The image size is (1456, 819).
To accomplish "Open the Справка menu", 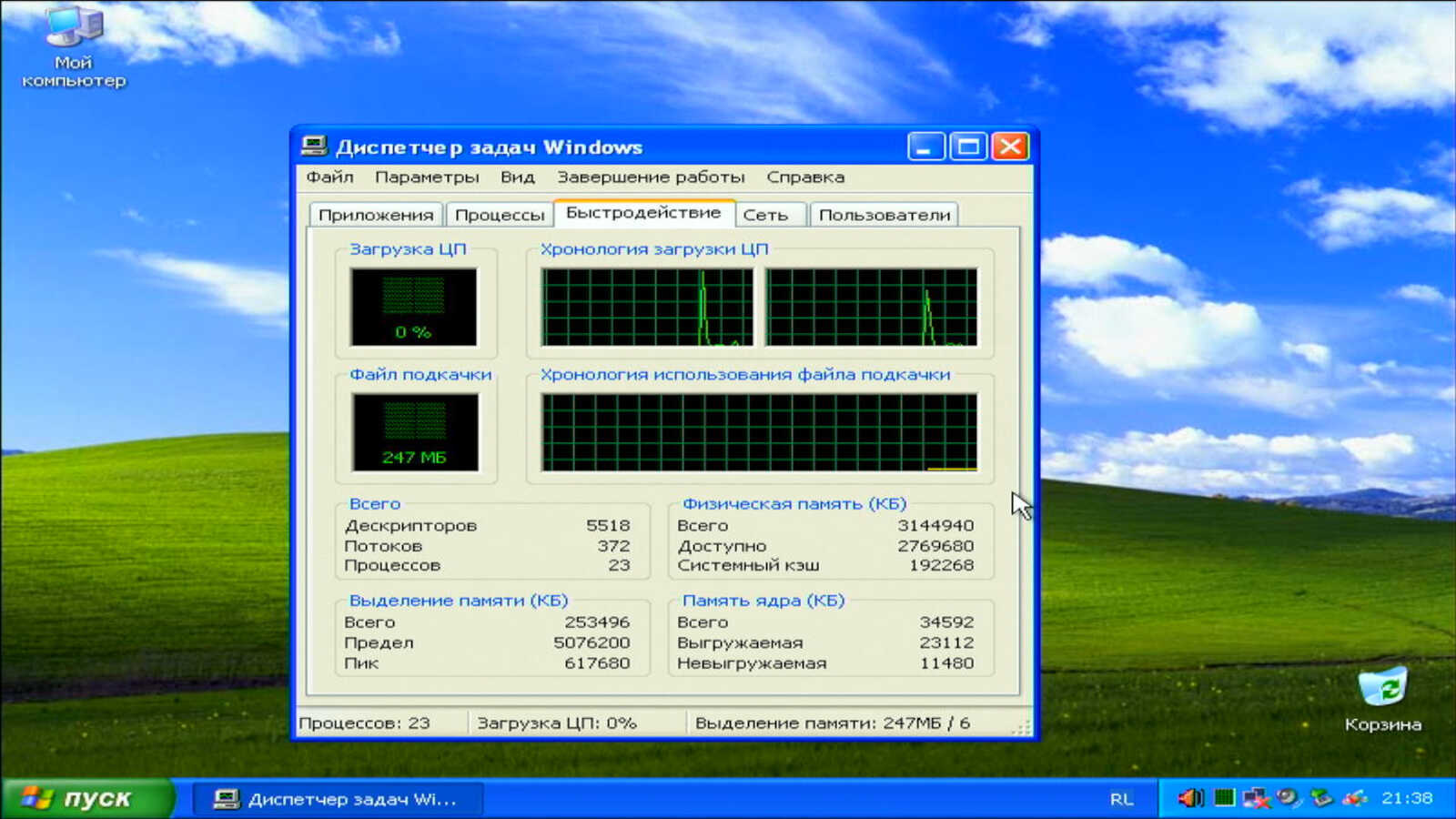I will 805,177.
